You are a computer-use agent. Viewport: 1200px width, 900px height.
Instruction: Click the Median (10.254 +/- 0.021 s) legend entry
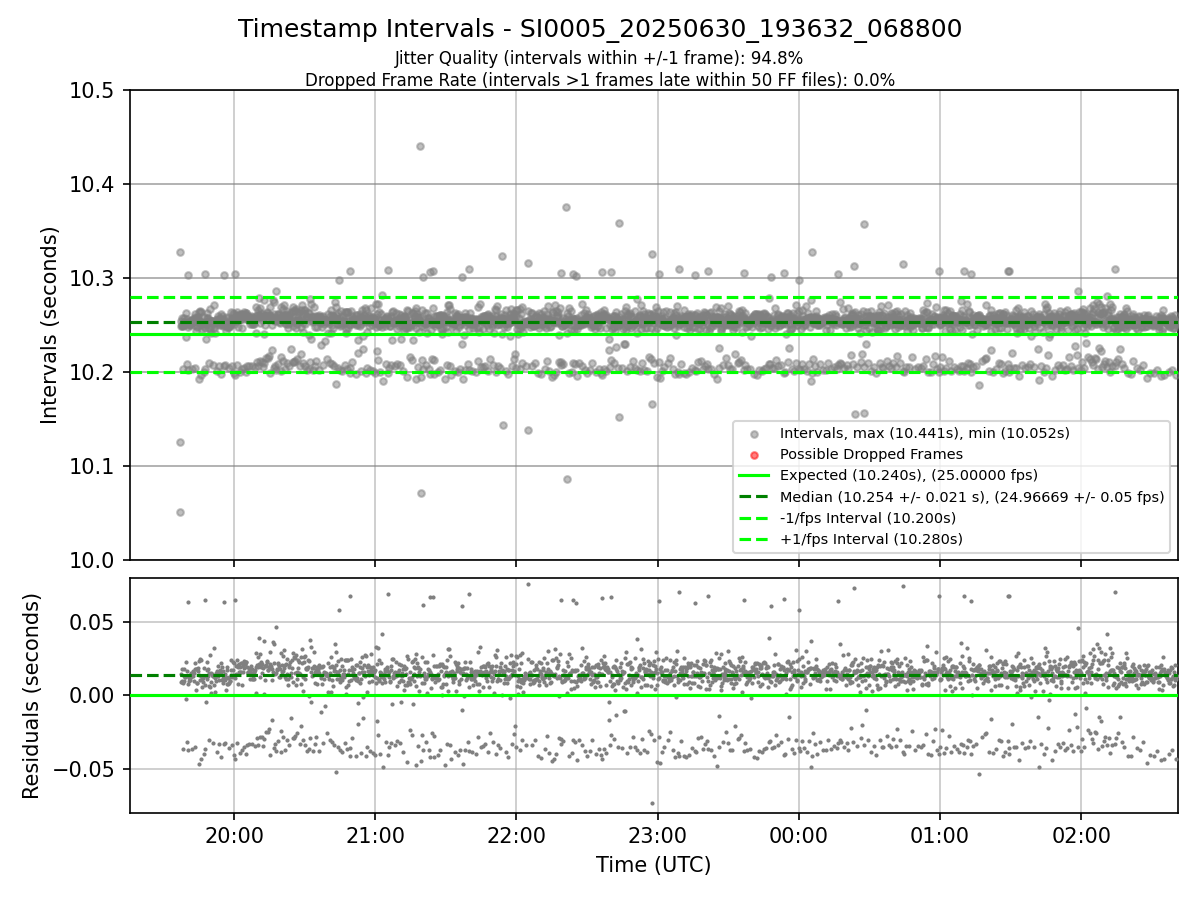pos(972,497)
